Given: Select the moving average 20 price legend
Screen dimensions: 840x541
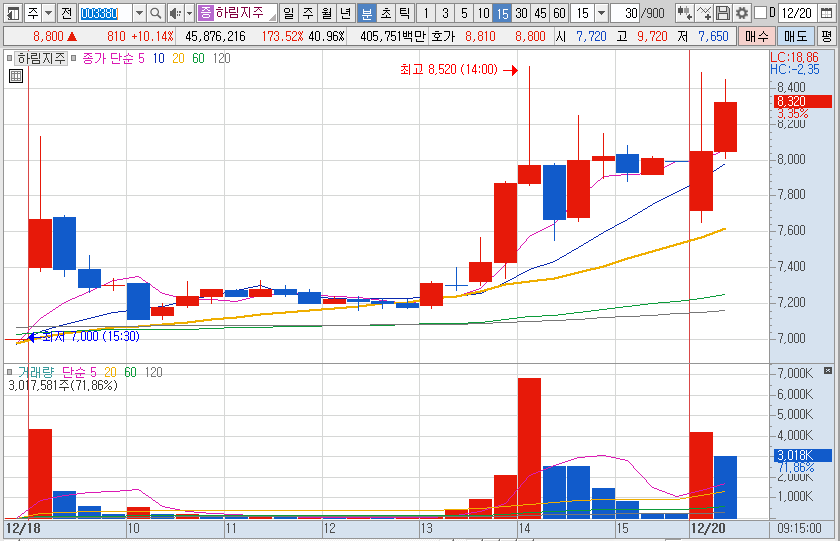Looking at the screenshot, I should 178,58.
